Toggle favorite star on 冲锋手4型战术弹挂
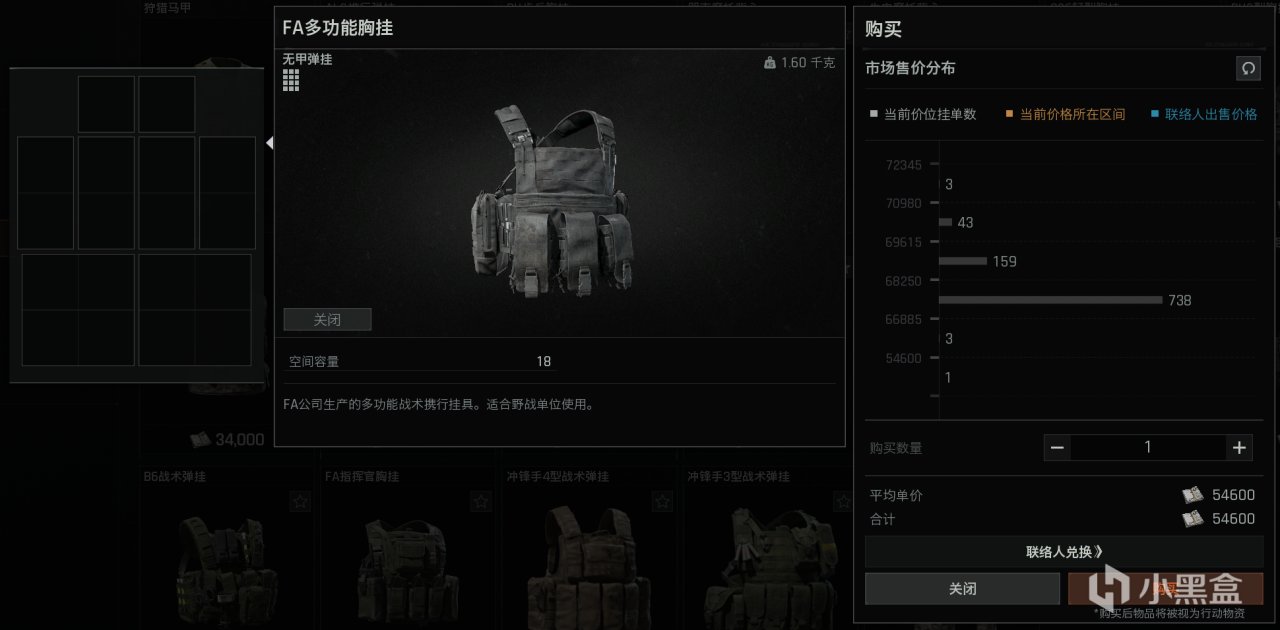 point(662,501)
